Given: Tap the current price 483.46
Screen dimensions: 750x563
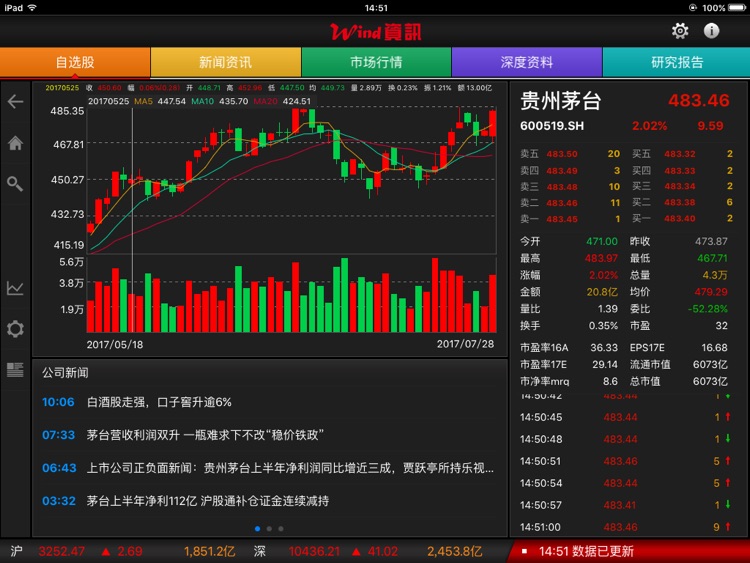Looking at the screenshot, I should coord(698,100).
